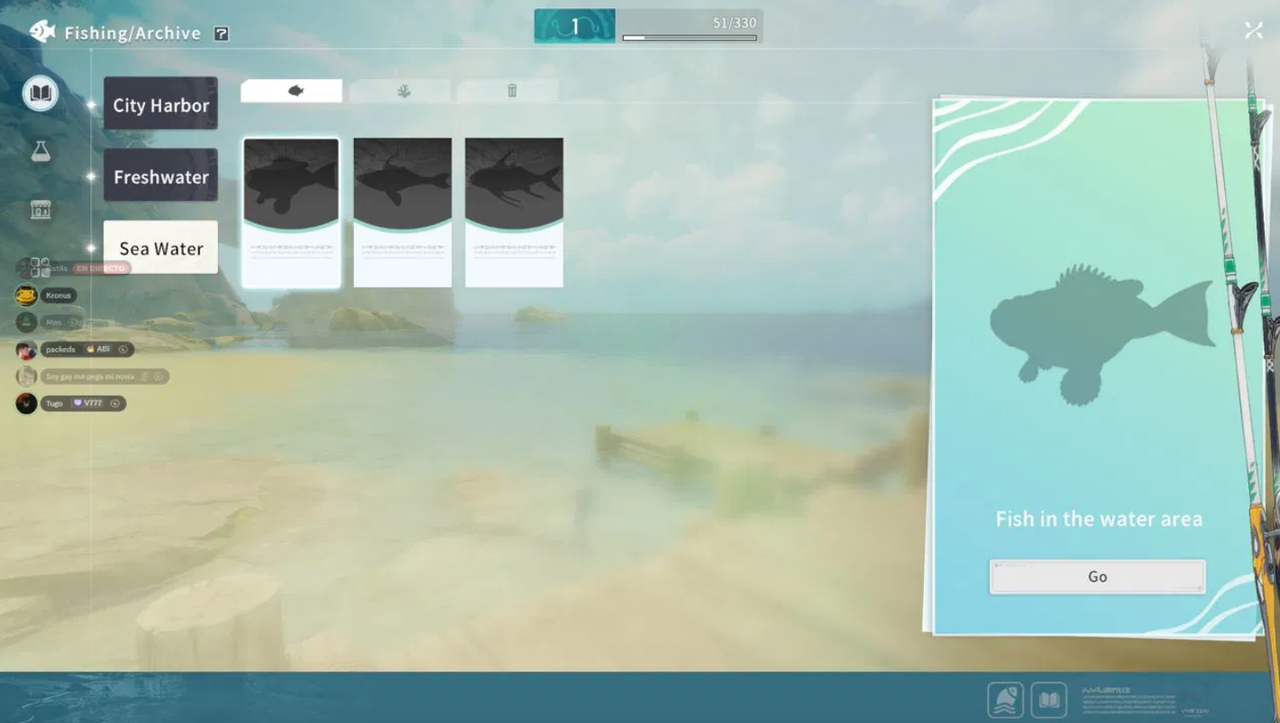Select the second fish silhouette card

[403, 213]
